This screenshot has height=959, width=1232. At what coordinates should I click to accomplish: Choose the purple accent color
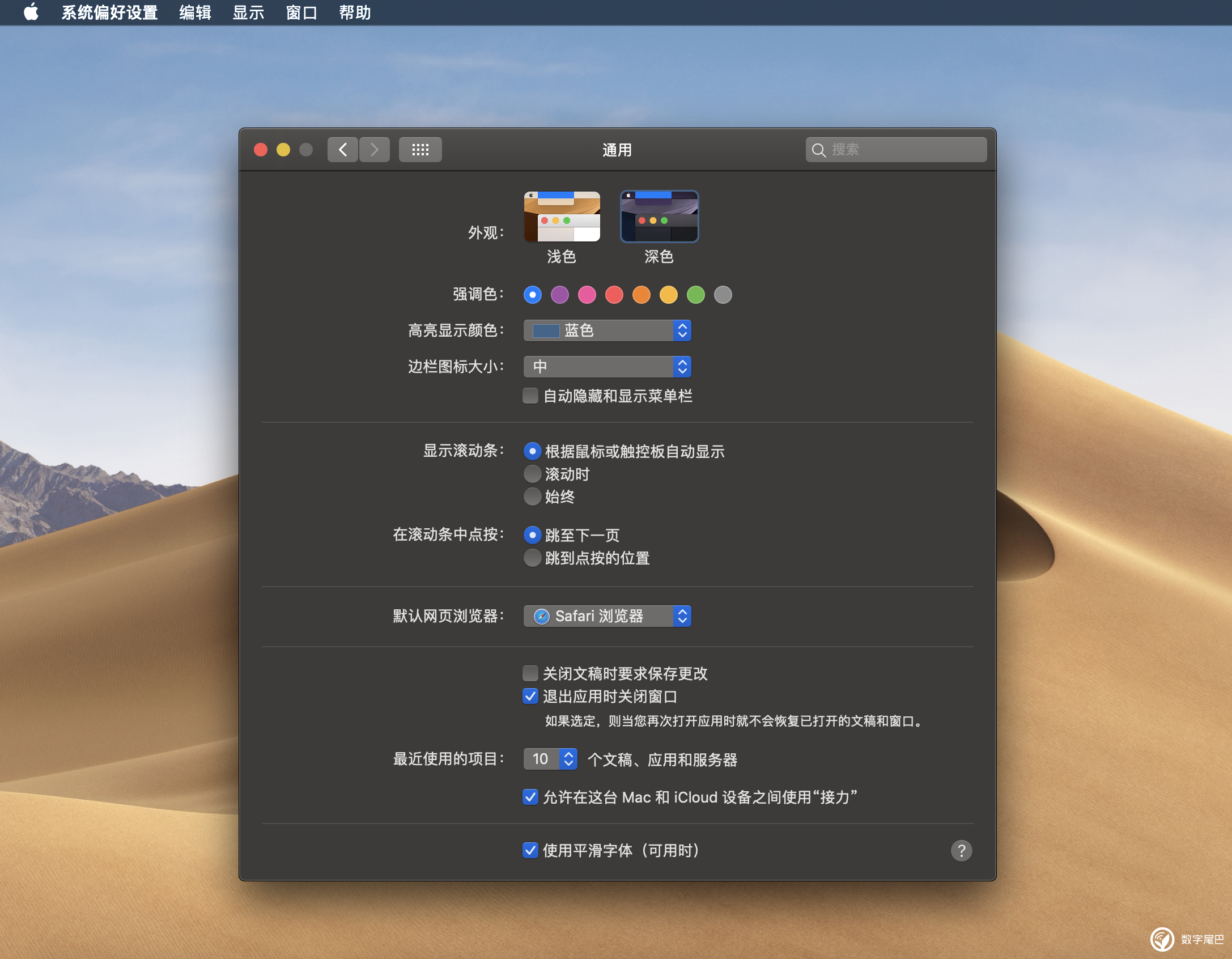560,295
